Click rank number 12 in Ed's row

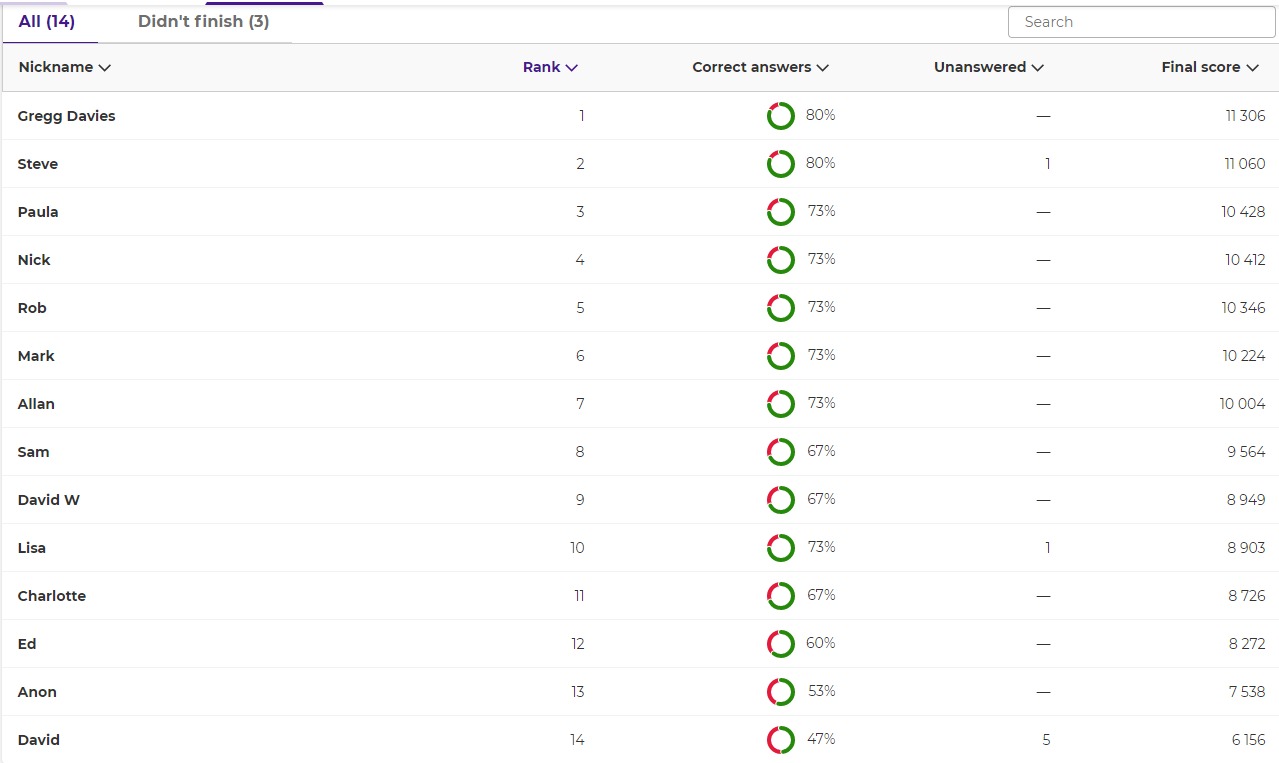coord(578,644)
